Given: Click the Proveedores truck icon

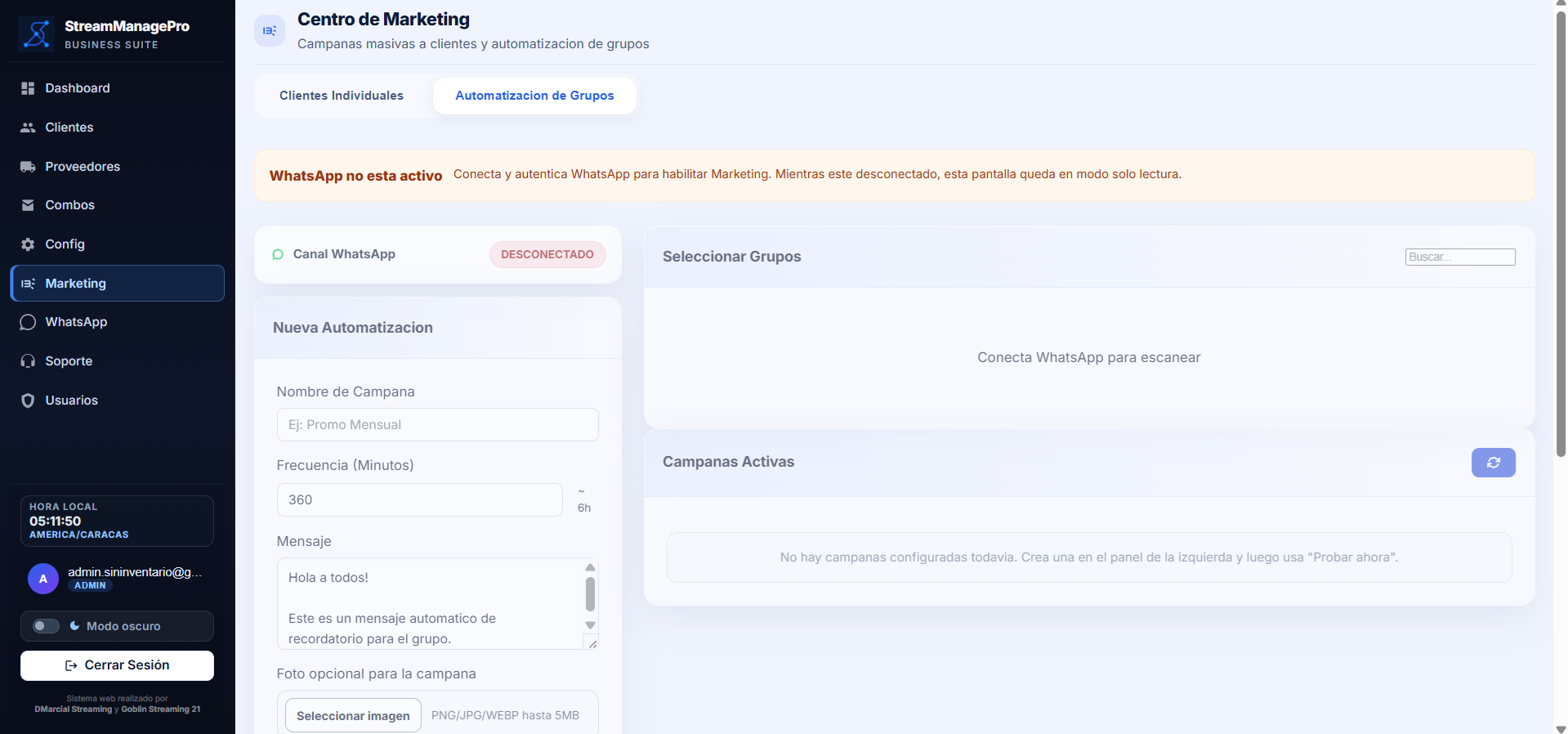Looking at the screenshot, I should 28,167.
